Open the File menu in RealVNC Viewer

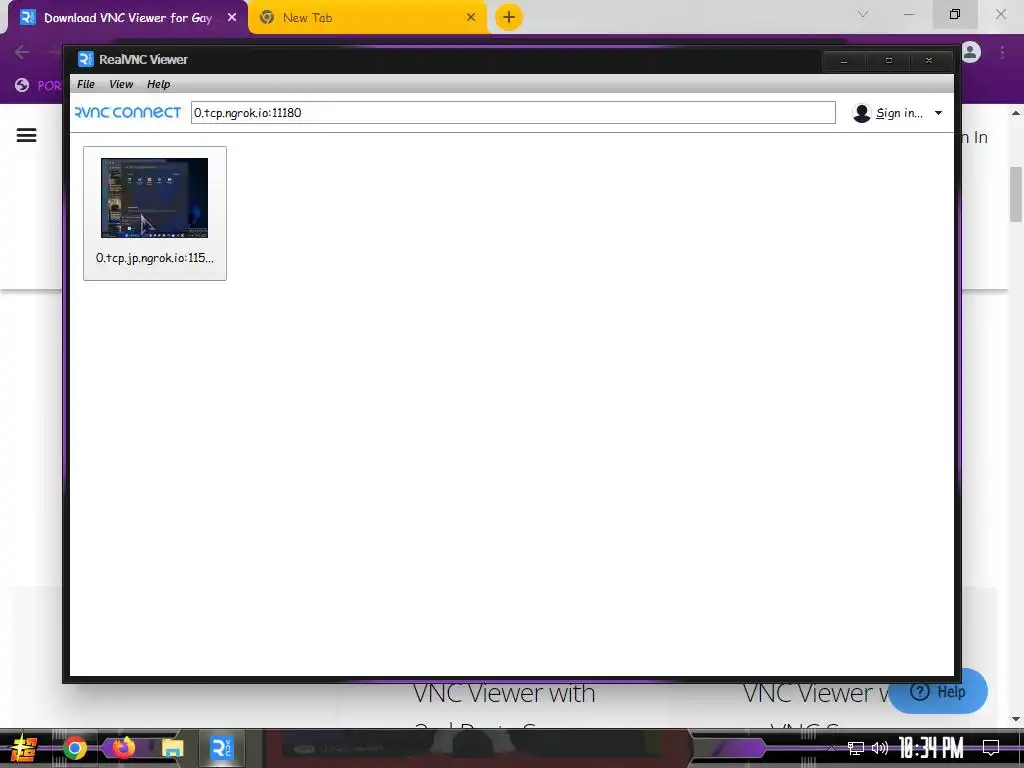coord(86,84)
